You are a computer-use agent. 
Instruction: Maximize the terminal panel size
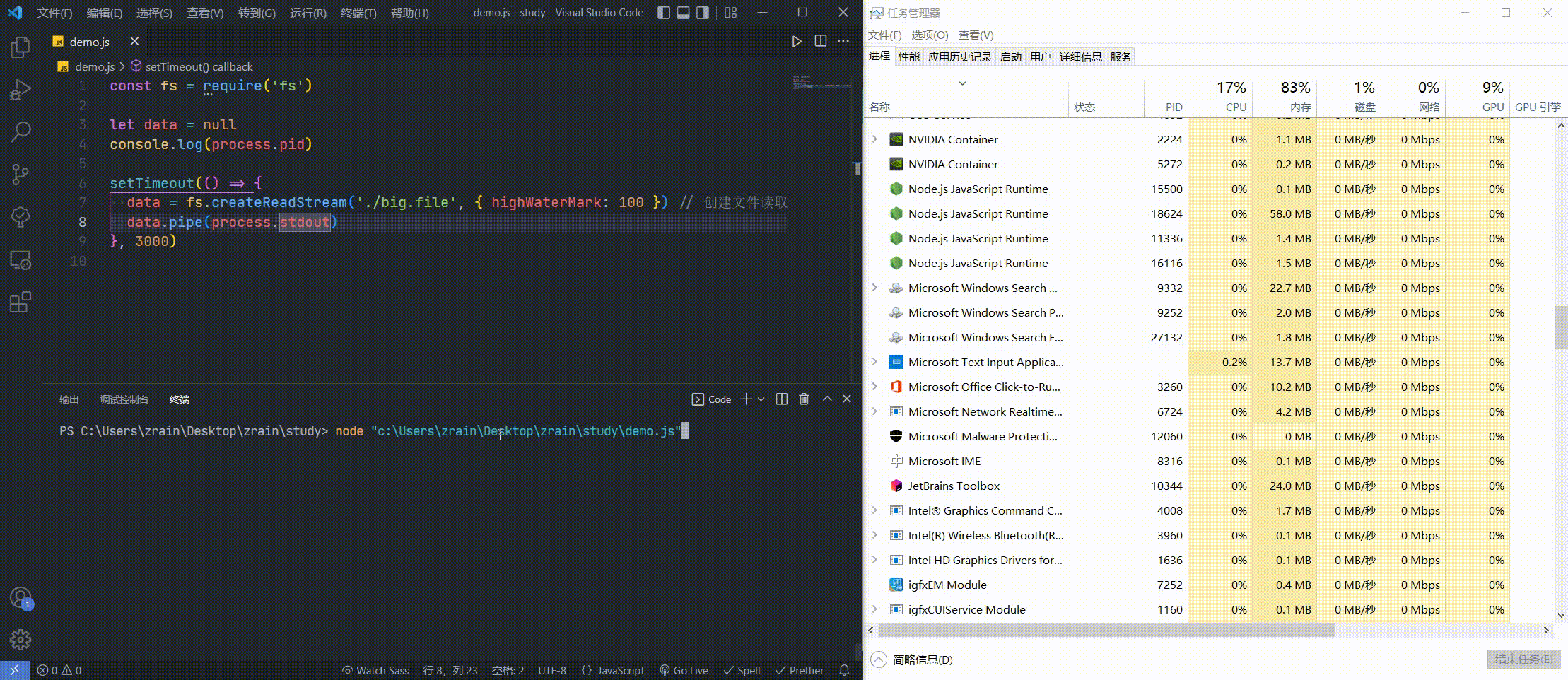(x=827, y=399)
